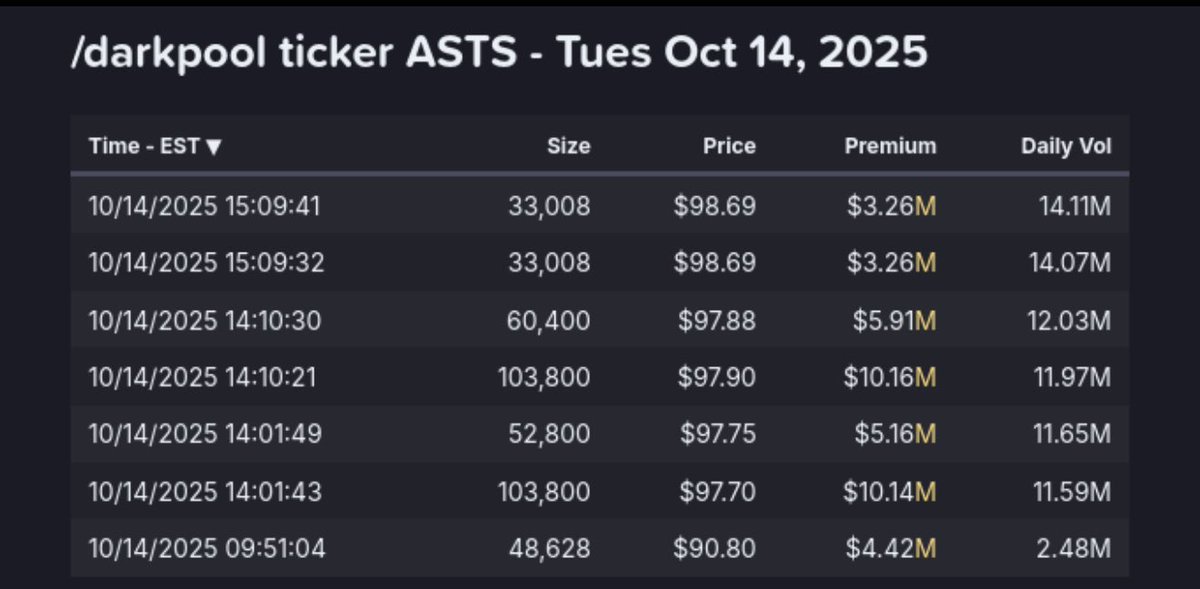Screen dimensions: 1200x589
Task: Click the Time - EST sort arrow
Action: tap(214, 147)
